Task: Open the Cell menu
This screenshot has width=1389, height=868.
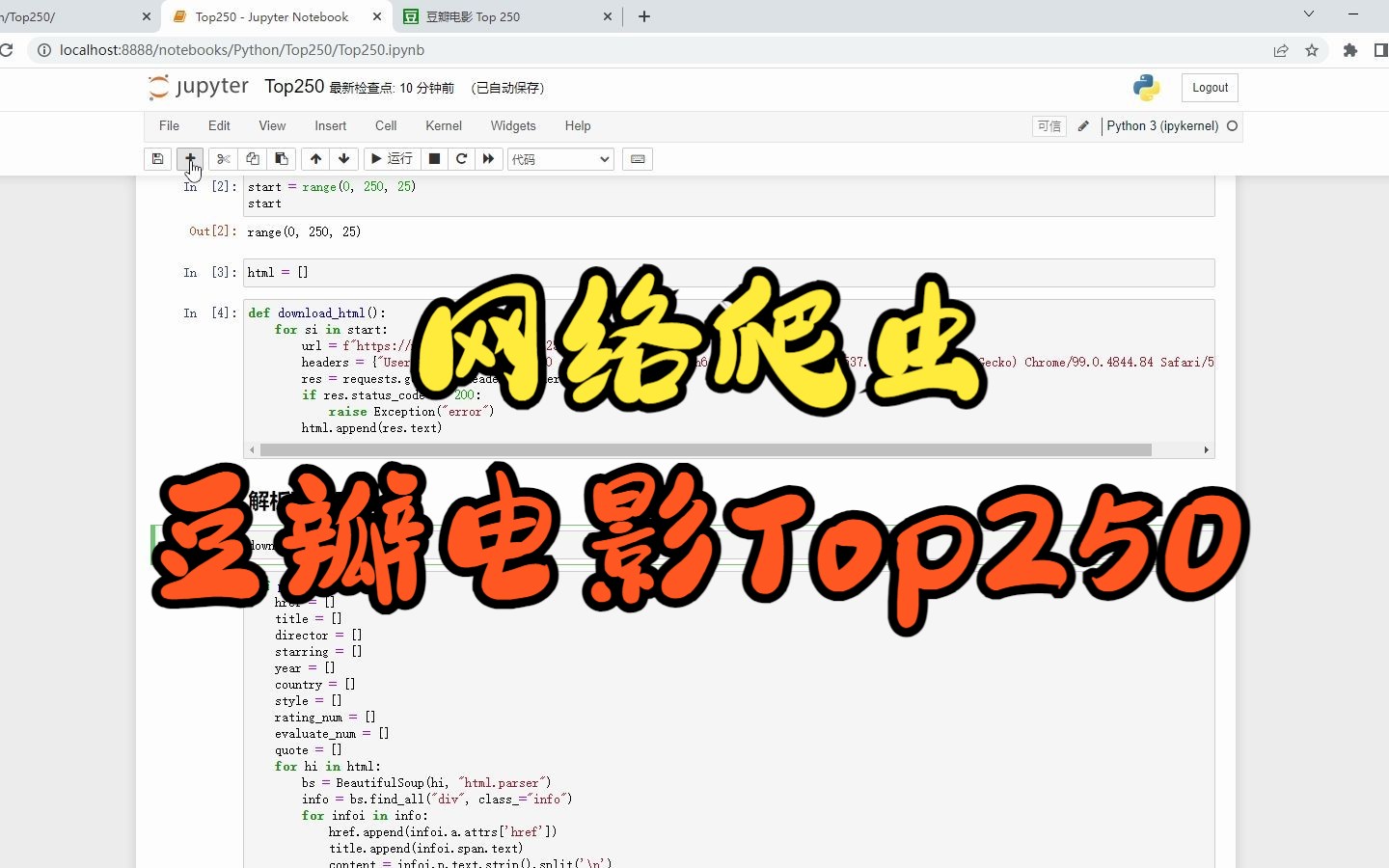Action: tap(386, 126)
